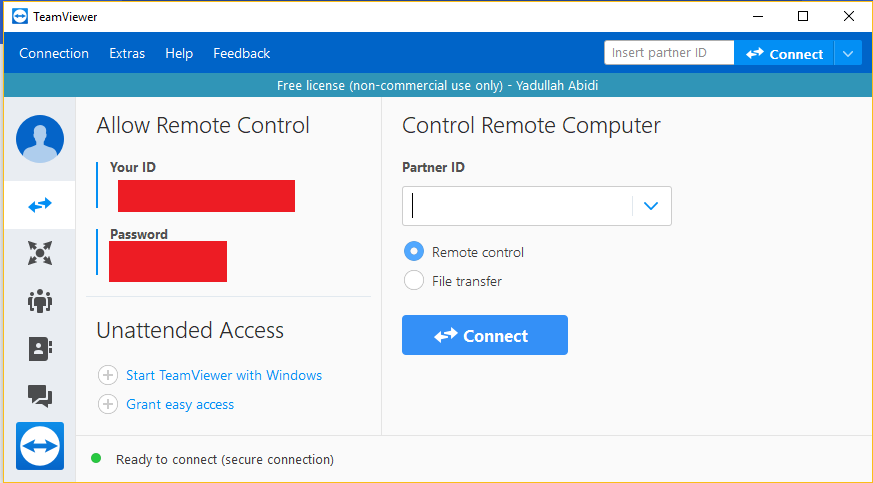Screen dimensions: 873x483
Task: Expand the top-bar Connect dropdown arrow
Action: coord(848,53)
